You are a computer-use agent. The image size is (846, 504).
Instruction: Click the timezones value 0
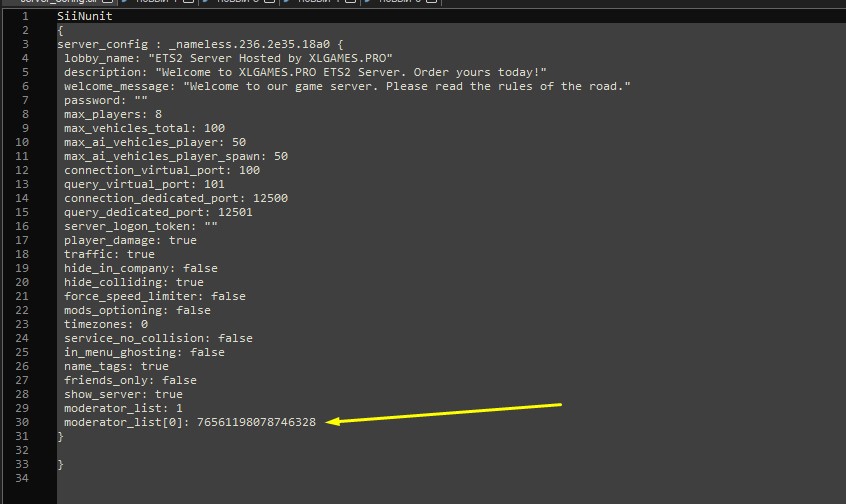pos(144,324)
